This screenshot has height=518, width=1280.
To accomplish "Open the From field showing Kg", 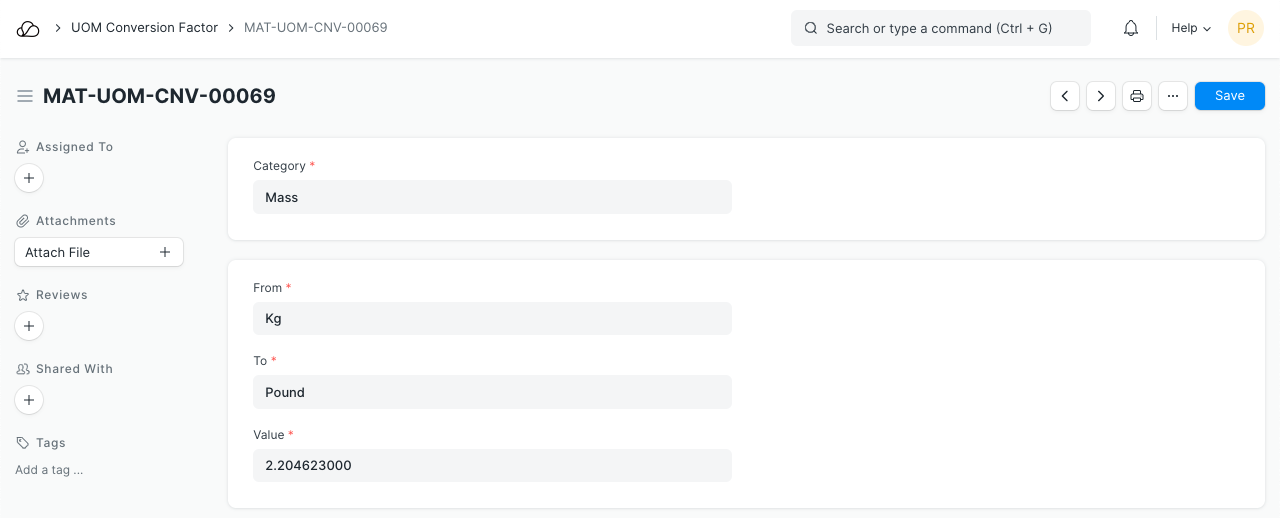I will (x=492, y=319).
